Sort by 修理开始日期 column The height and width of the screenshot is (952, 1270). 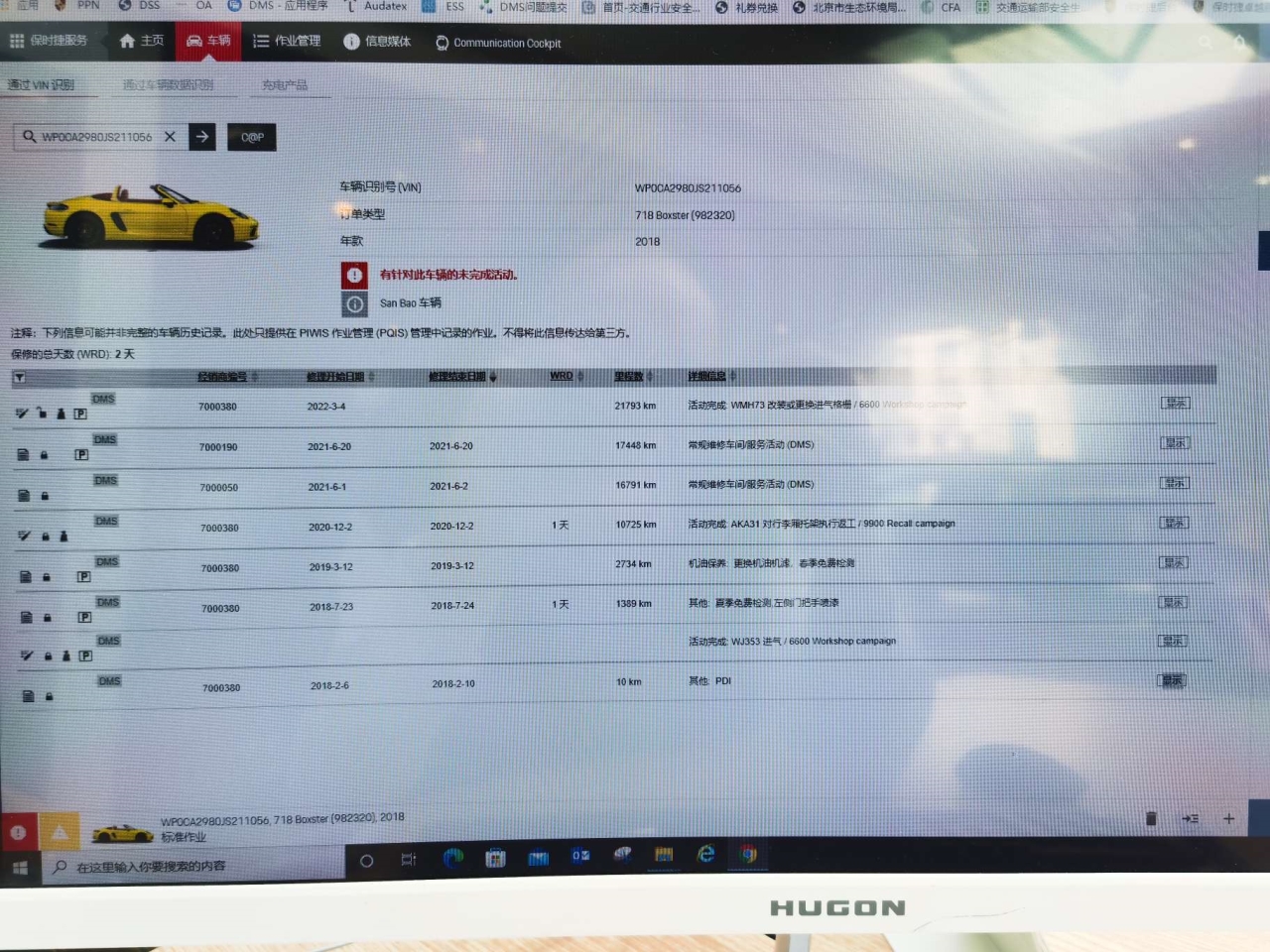(x=340, y=377)
